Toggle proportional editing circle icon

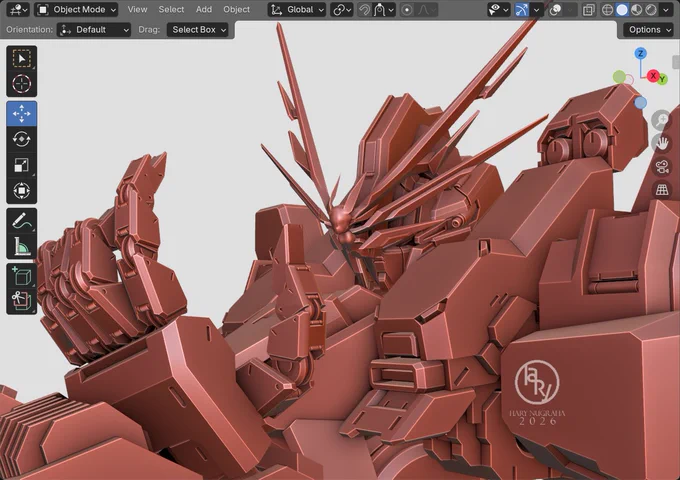[407, 10]
